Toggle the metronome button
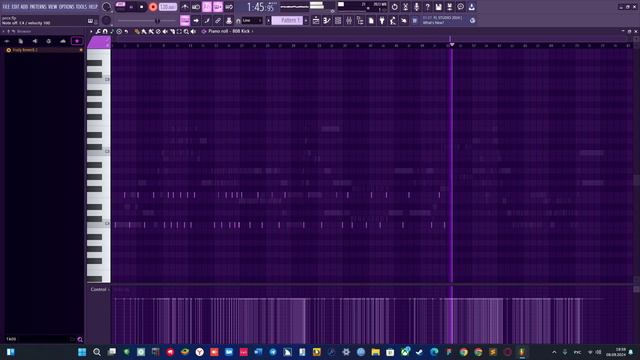640x360 pixels. (x=185, y=7)
